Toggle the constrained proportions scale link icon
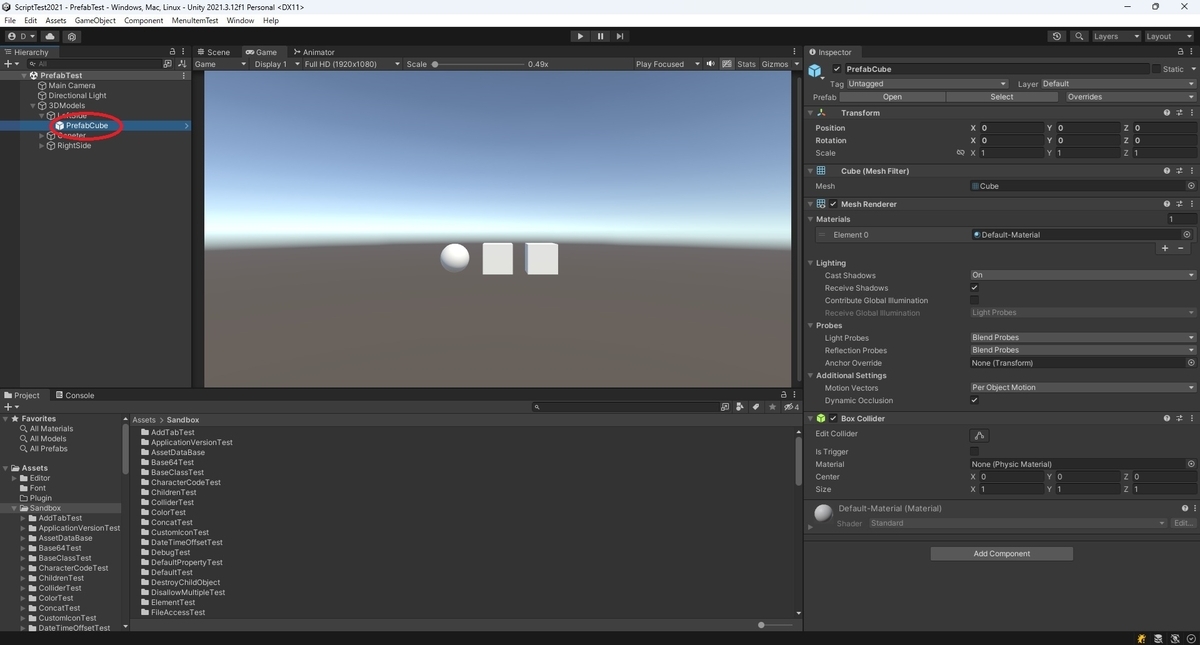This screenshot has height=645, width=1200. [961, 153]
